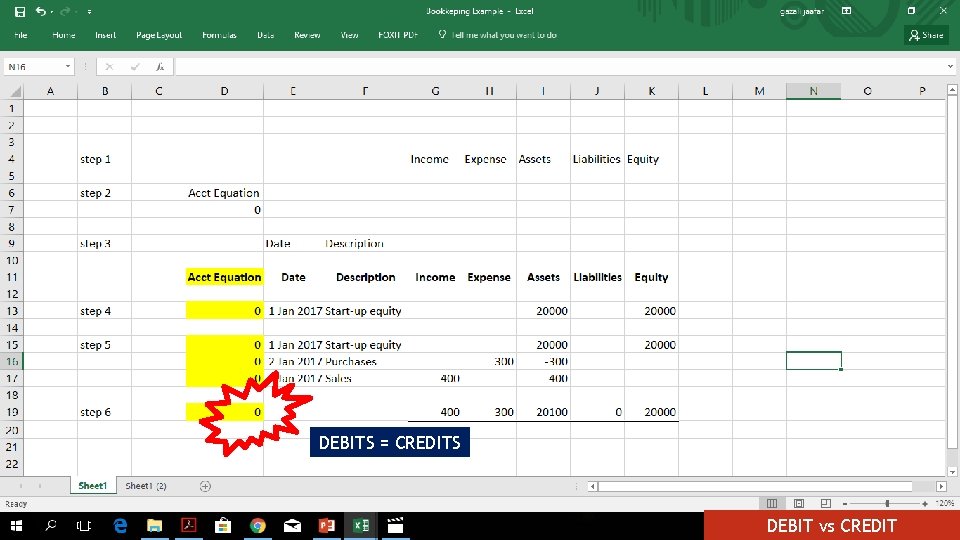Select row 19 header

[12, 412]
